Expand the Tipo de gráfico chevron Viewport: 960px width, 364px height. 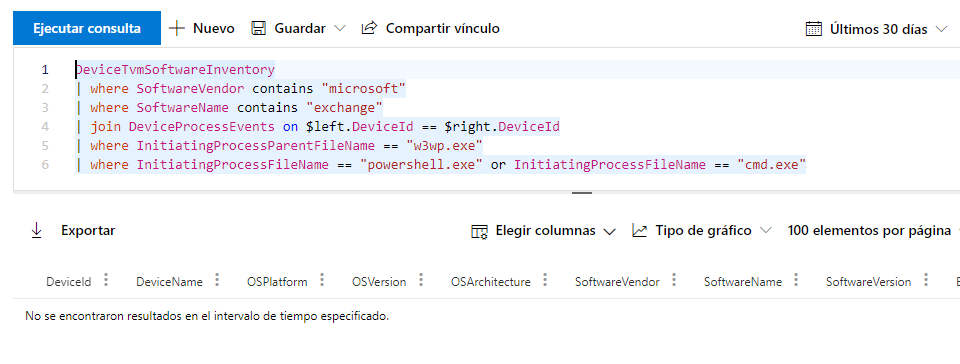coord(766,231)
